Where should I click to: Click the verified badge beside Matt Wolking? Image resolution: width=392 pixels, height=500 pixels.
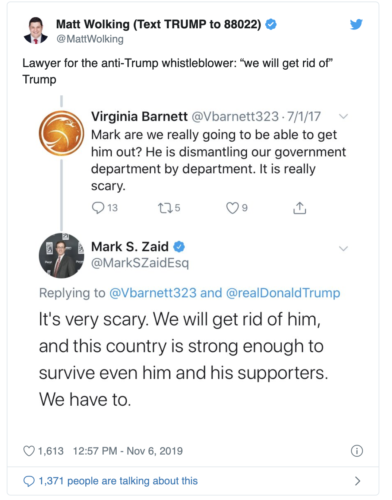[271, 24]
